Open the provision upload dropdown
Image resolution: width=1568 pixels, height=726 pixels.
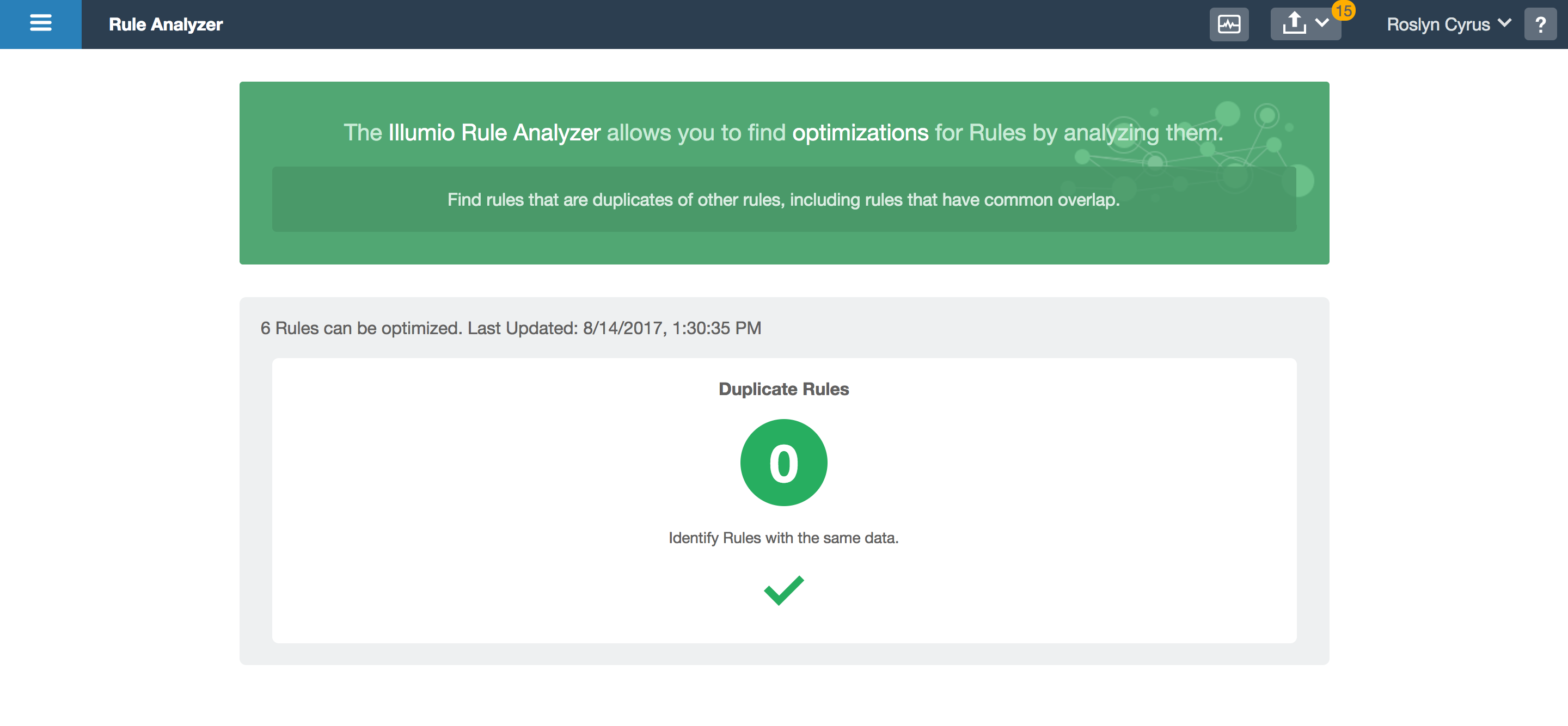[1305, 24]
